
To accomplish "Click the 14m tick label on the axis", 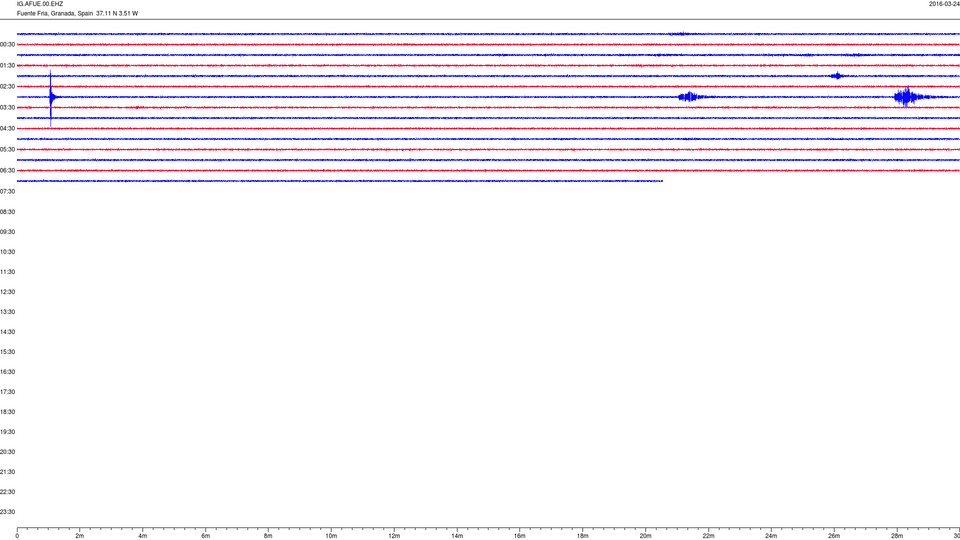I will pyautogui.click(x=457, y=536).
